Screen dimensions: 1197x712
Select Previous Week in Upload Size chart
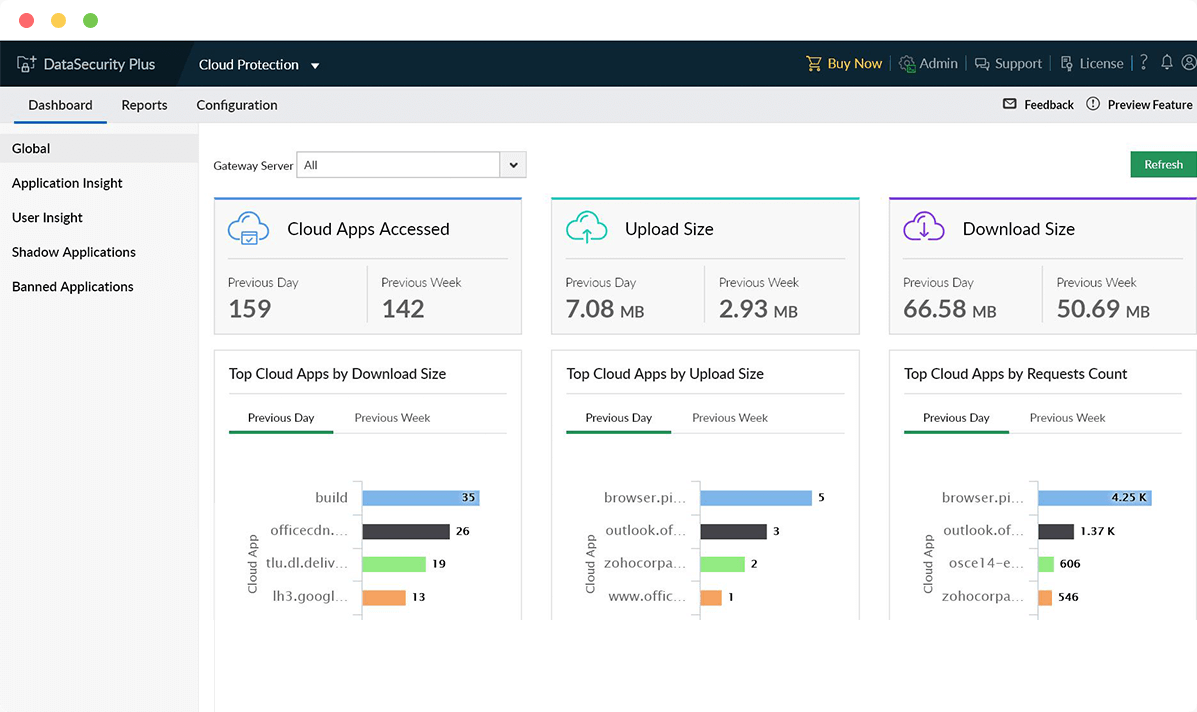[x=730, y=418]
